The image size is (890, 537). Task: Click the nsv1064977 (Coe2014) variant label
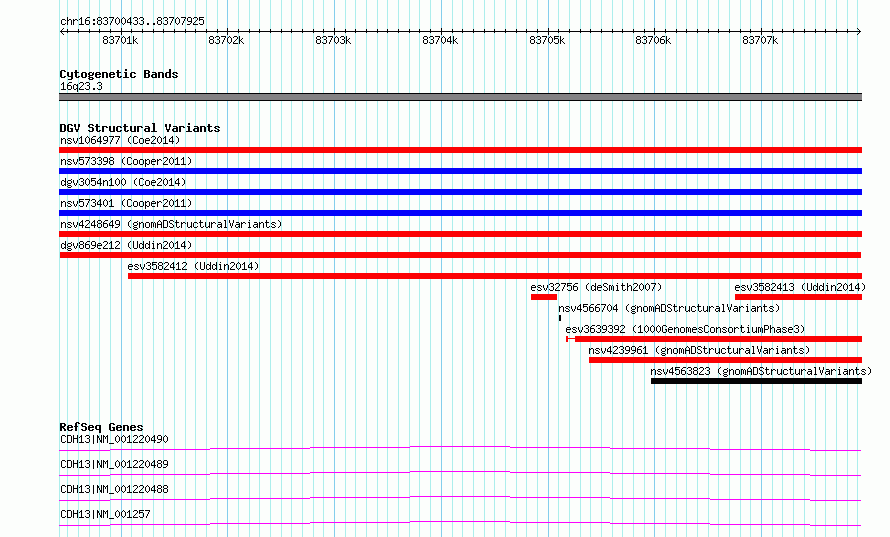tap(120, 140)
